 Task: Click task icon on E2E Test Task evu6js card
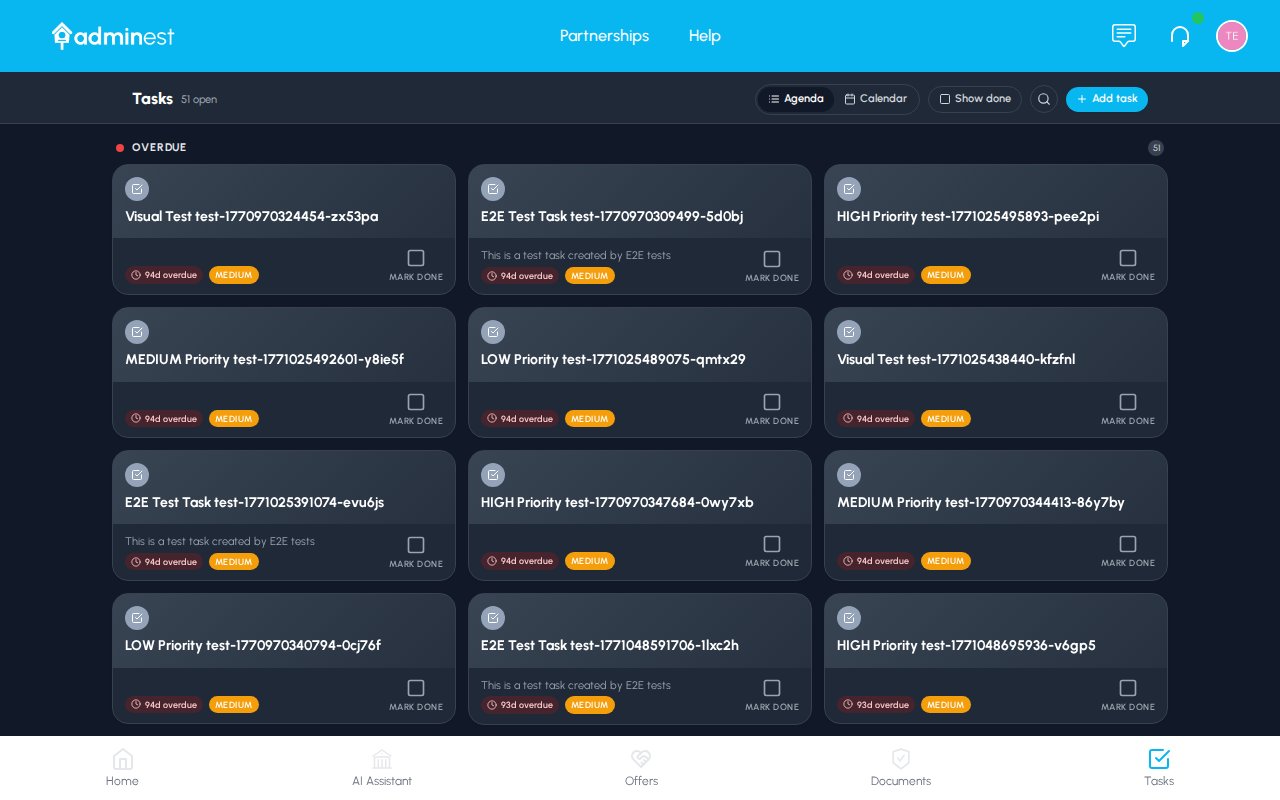click(x=137, y=475)
